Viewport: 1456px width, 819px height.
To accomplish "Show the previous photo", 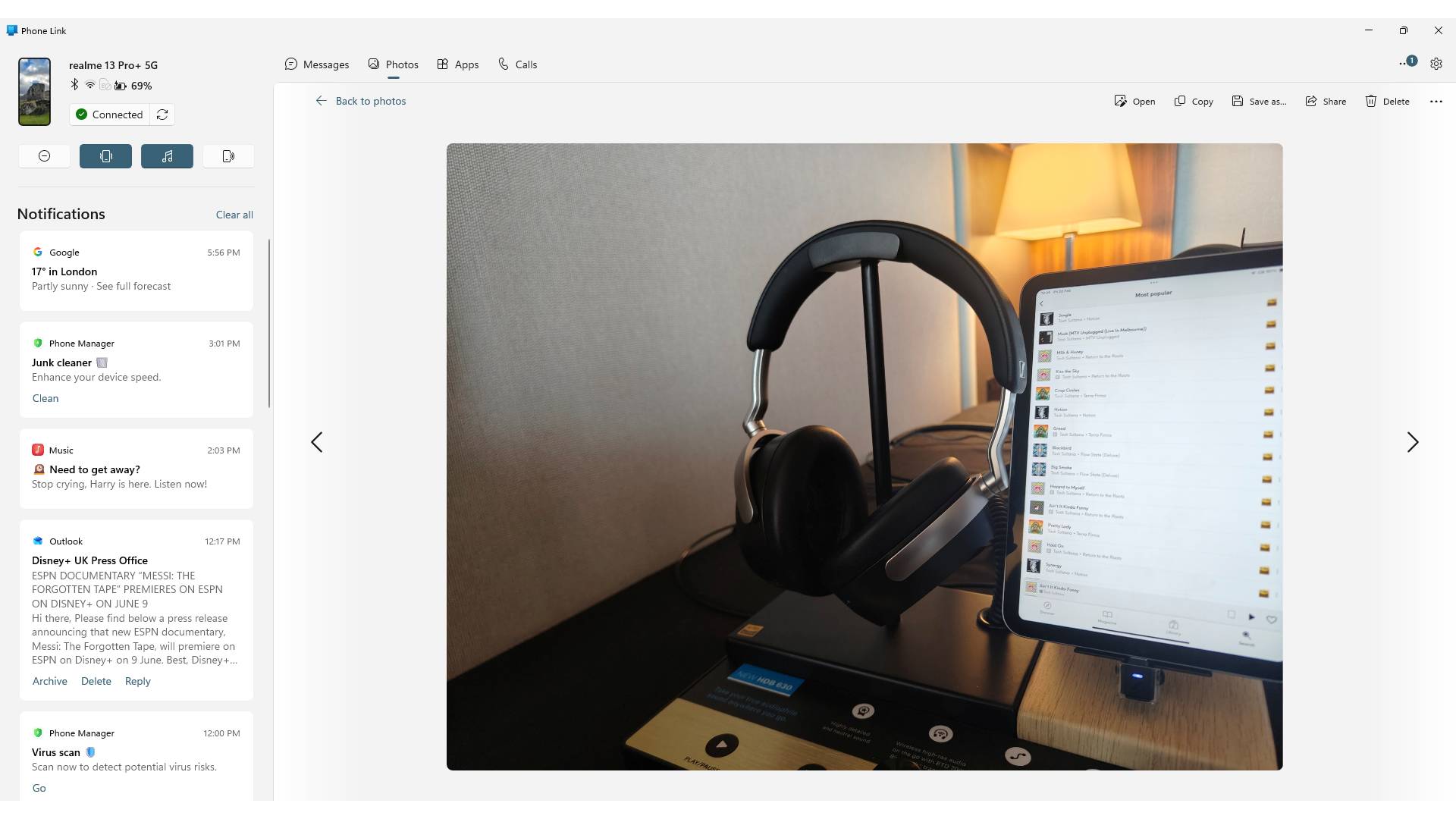I will click(x=317, y=442).
